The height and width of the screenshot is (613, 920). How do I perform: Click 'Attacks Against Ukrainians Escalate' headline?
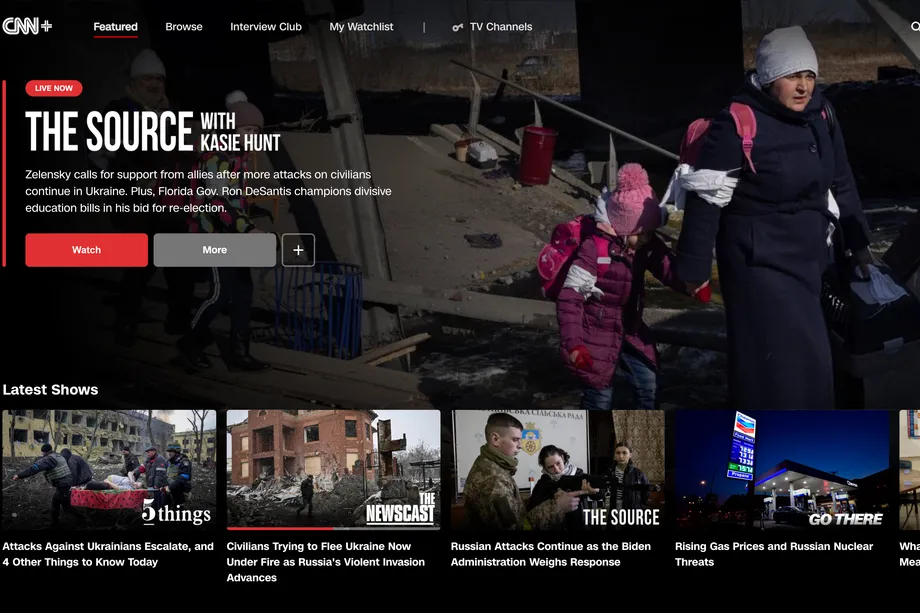[x=108, y=554]
